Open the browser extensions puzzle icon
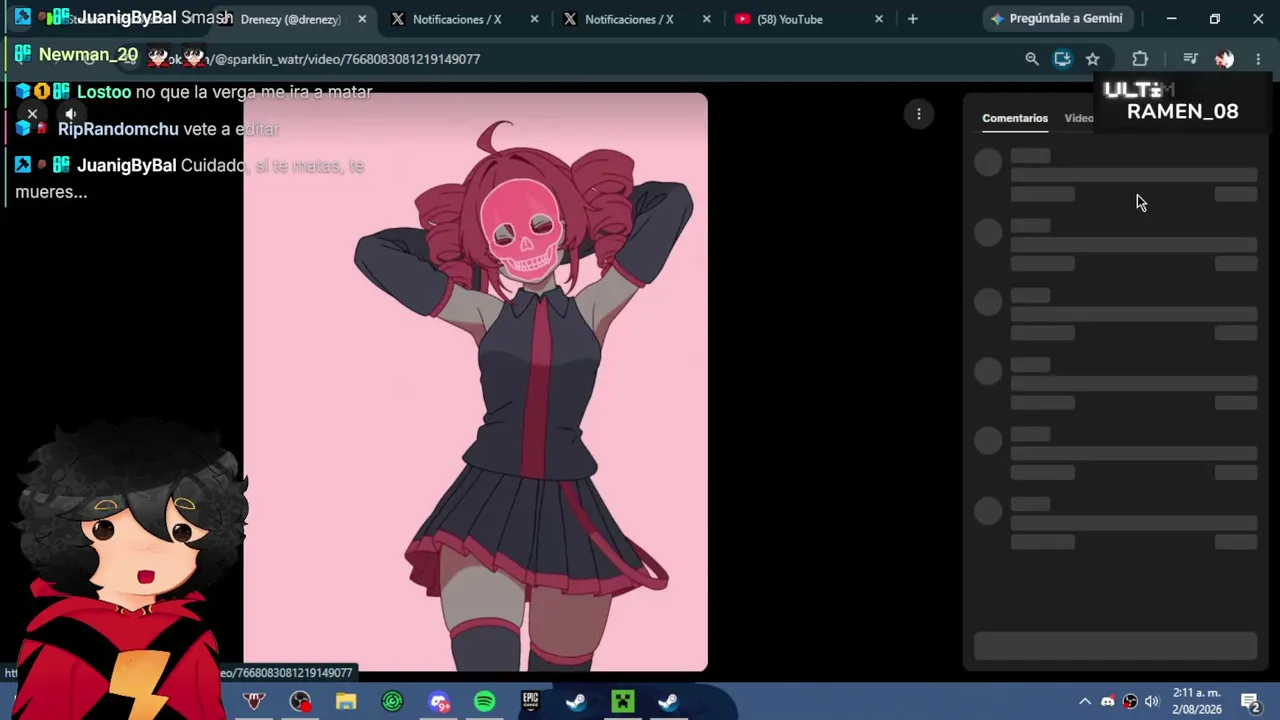1280x720 pixels. tap(1140, 59)
